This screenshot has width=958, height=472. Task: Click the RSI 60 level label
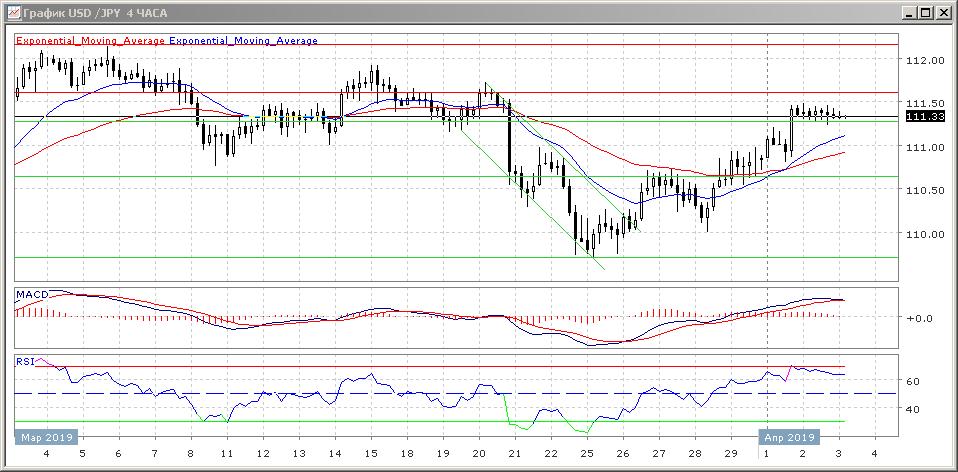pyautogui.click(x=913, y=382)
